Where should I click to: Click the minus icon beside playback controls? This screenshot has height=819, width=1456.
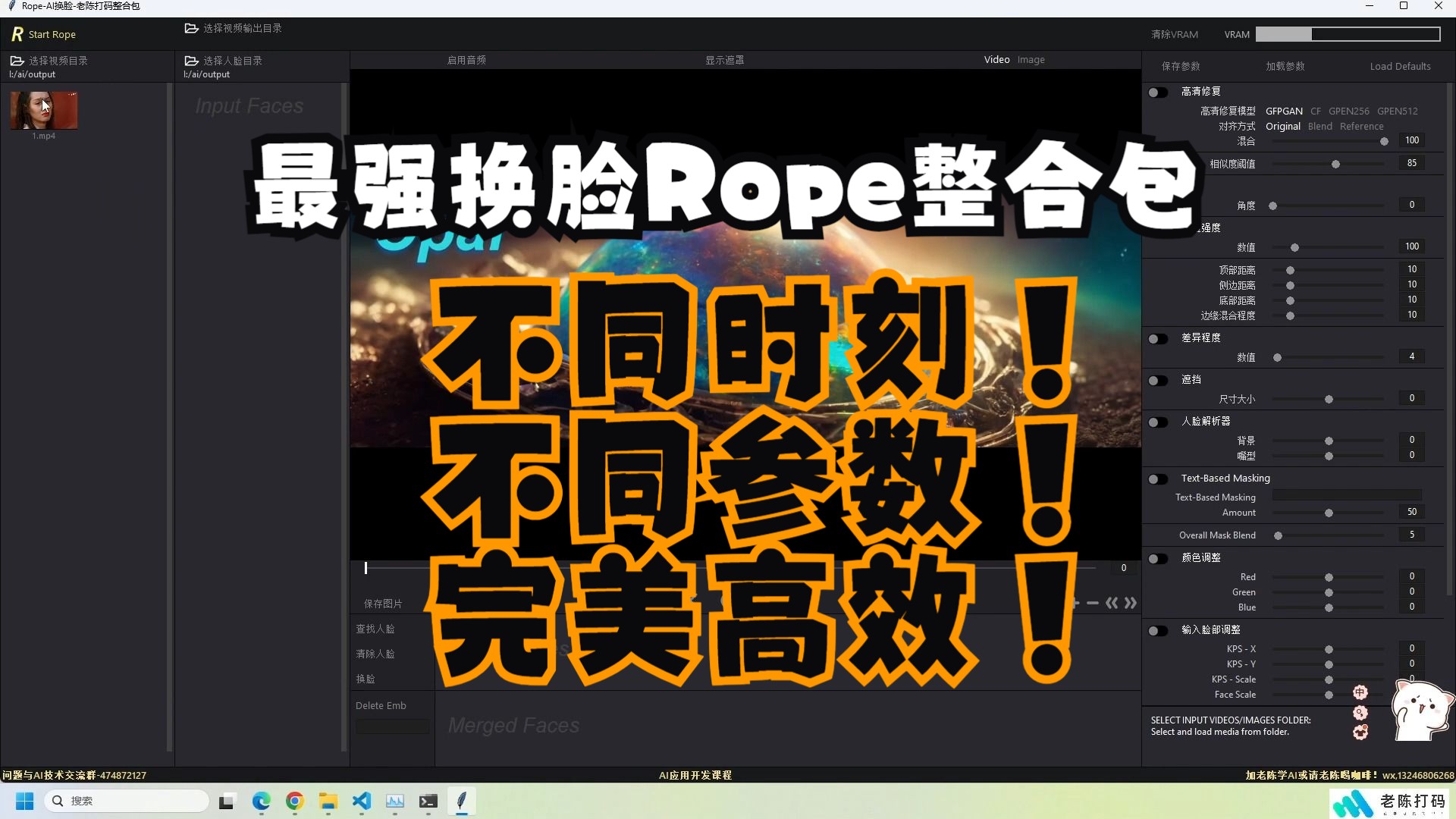[x=1093, y=603]
